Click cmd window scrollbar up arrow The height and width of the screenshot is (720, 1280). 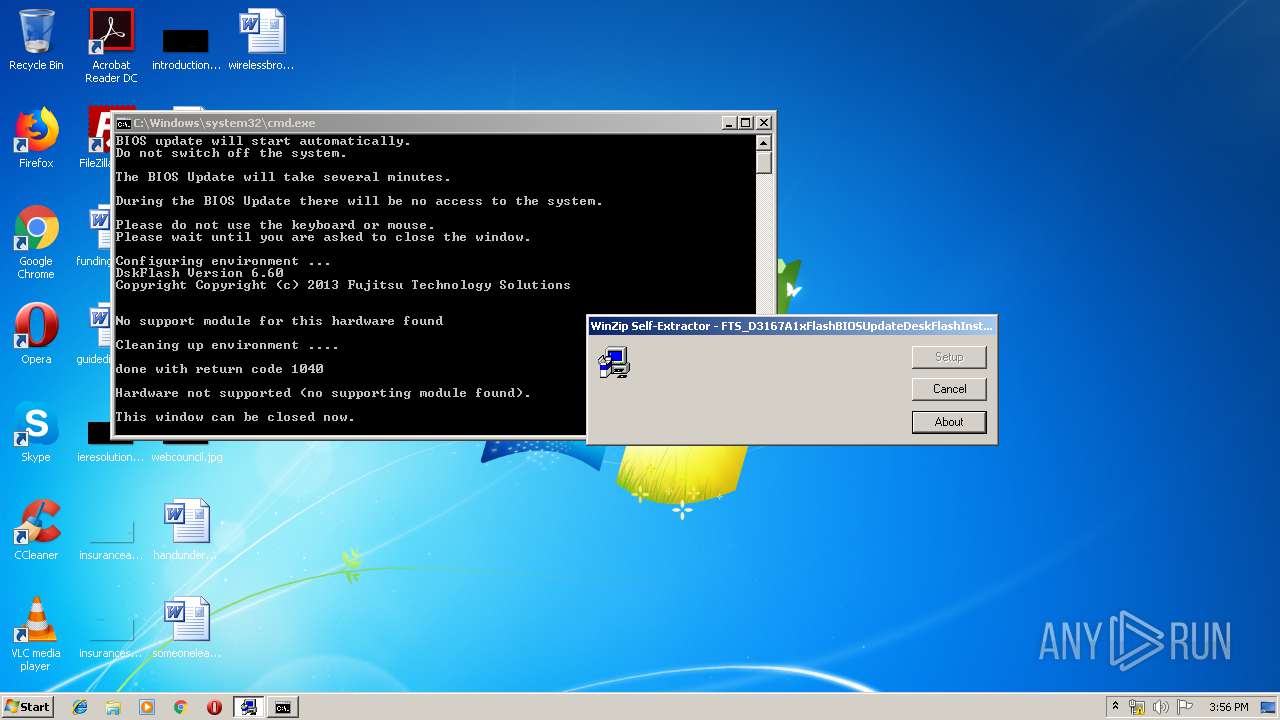pyautogui.click(x=764, y=142)
